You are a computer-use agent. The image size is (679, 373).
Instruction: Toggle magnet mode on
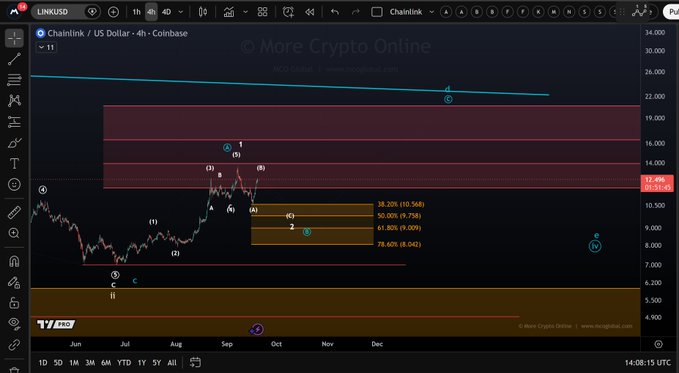[x=14, y=261]
